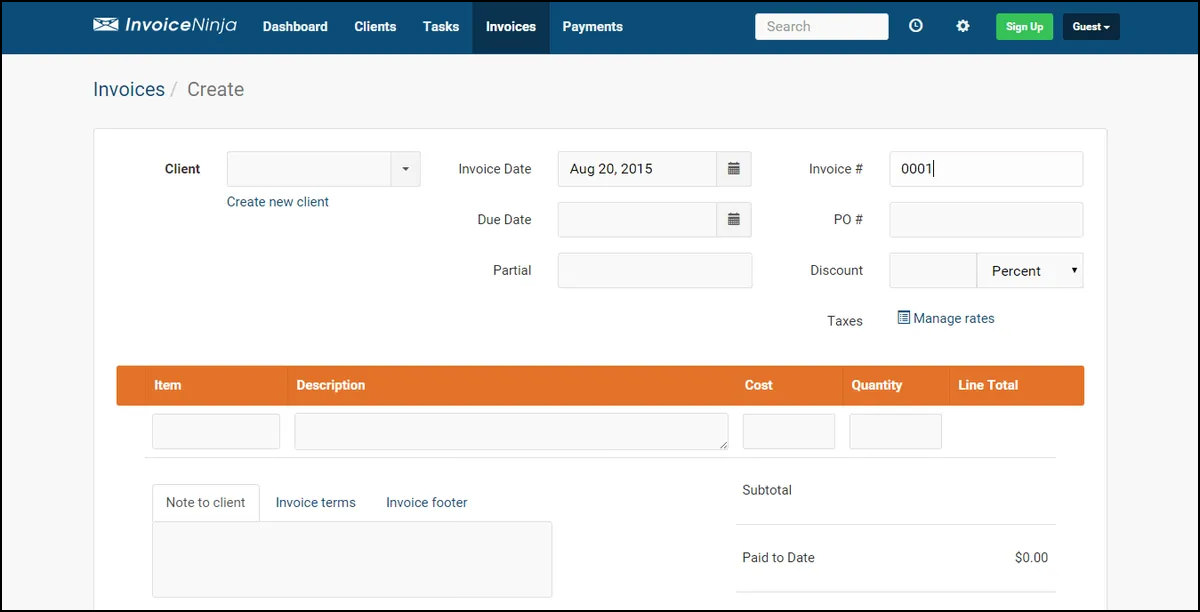Open the Invoice Date calendar picker
The width and height of the screenshot is (1200, 612).
pyautogui.click(x=733, y=169)
